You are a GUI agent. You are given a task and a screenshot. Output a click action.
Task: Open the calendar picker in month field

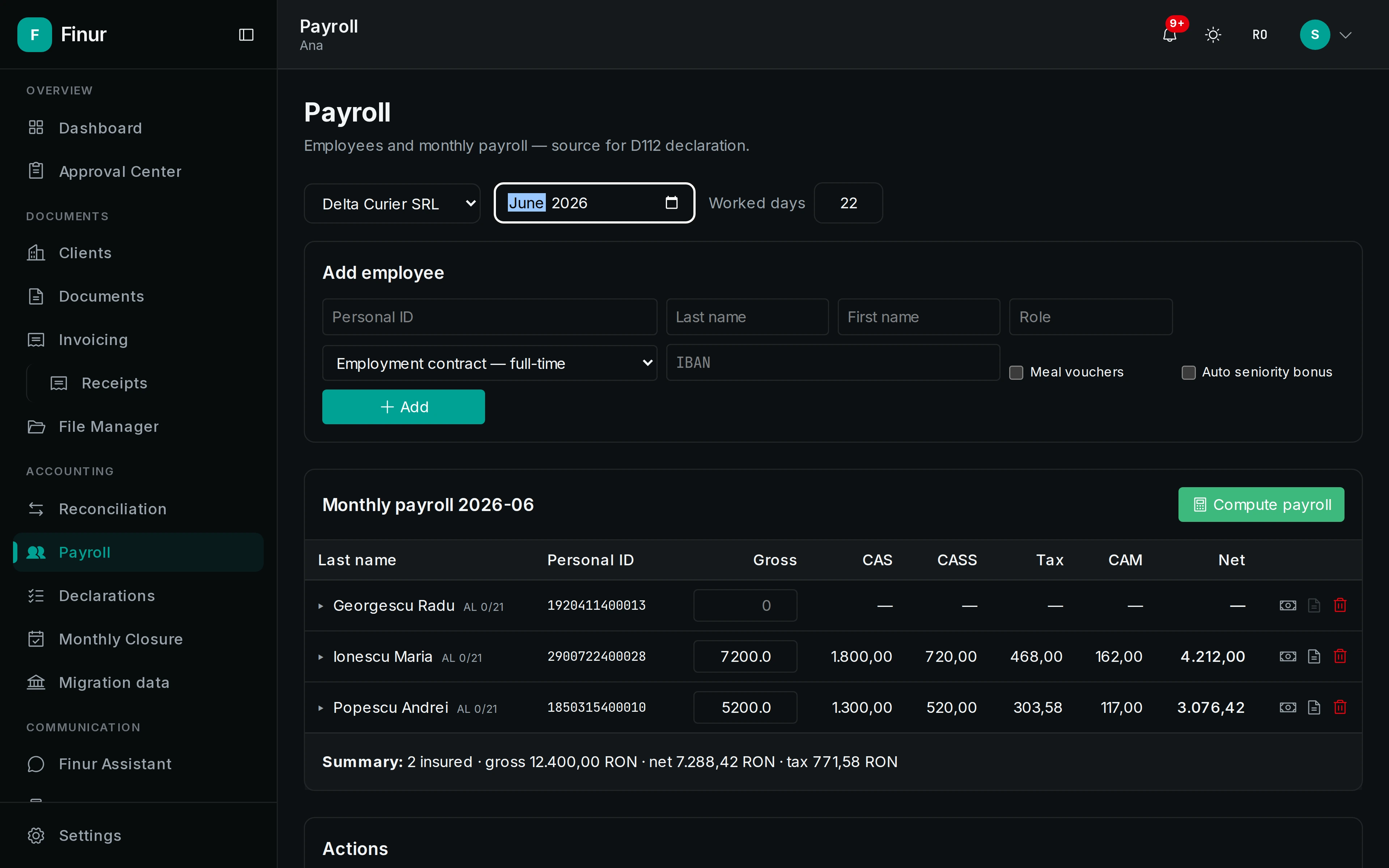[x=672, y=203]
